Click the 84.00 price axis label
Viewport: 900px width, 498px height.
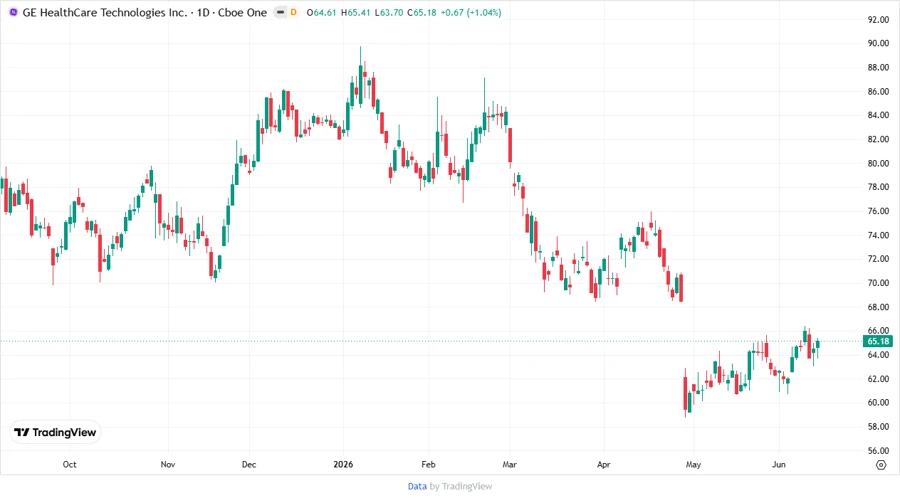pos(878,115)
